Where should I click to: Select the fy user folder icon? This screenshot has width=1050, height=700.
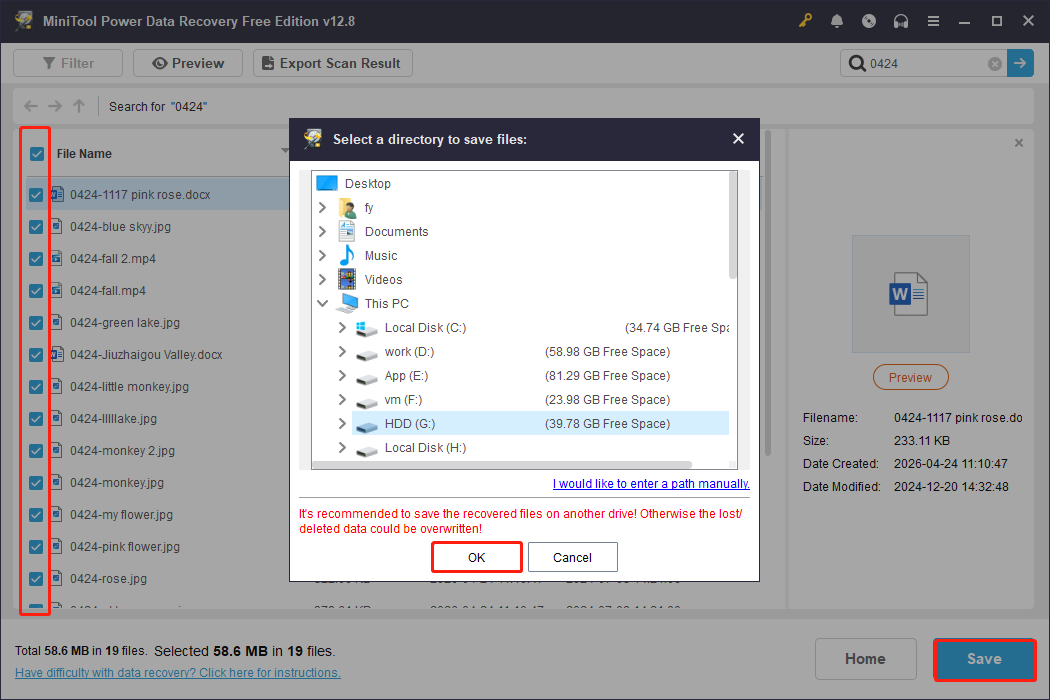(x=347, y=208)
